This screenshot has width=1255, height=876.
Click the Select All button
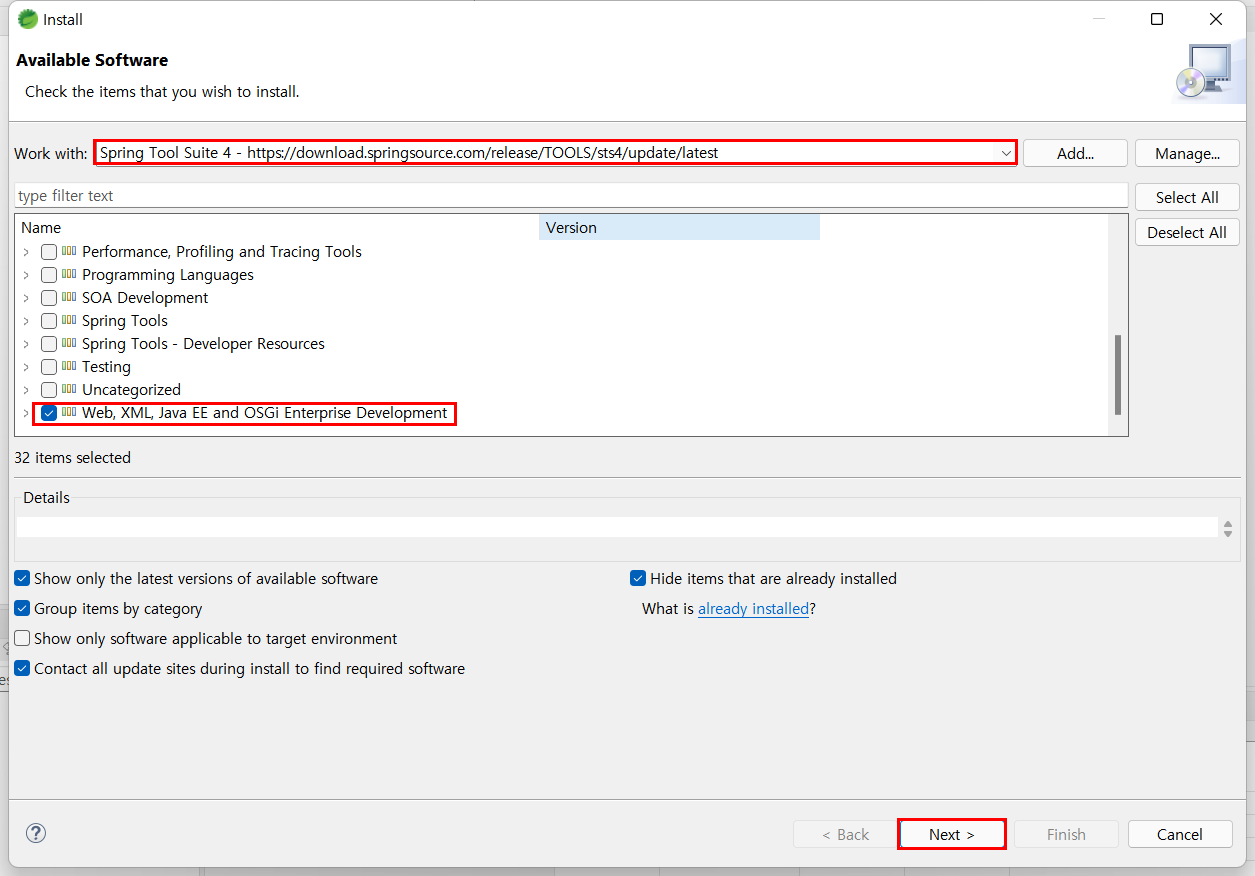1187,197
